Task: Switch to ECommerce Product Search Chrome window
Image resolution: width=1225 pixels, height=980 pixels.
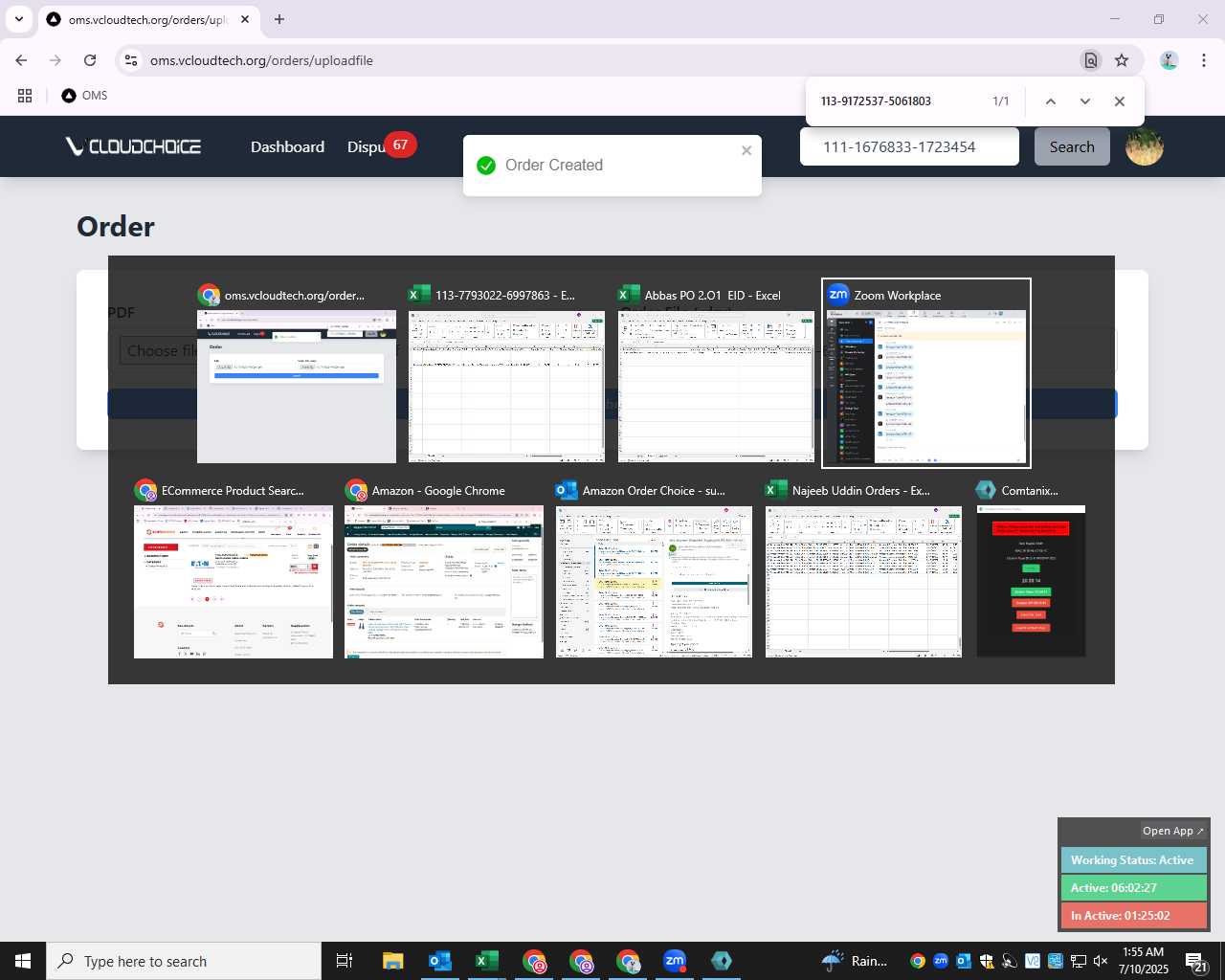Action: 234,569
